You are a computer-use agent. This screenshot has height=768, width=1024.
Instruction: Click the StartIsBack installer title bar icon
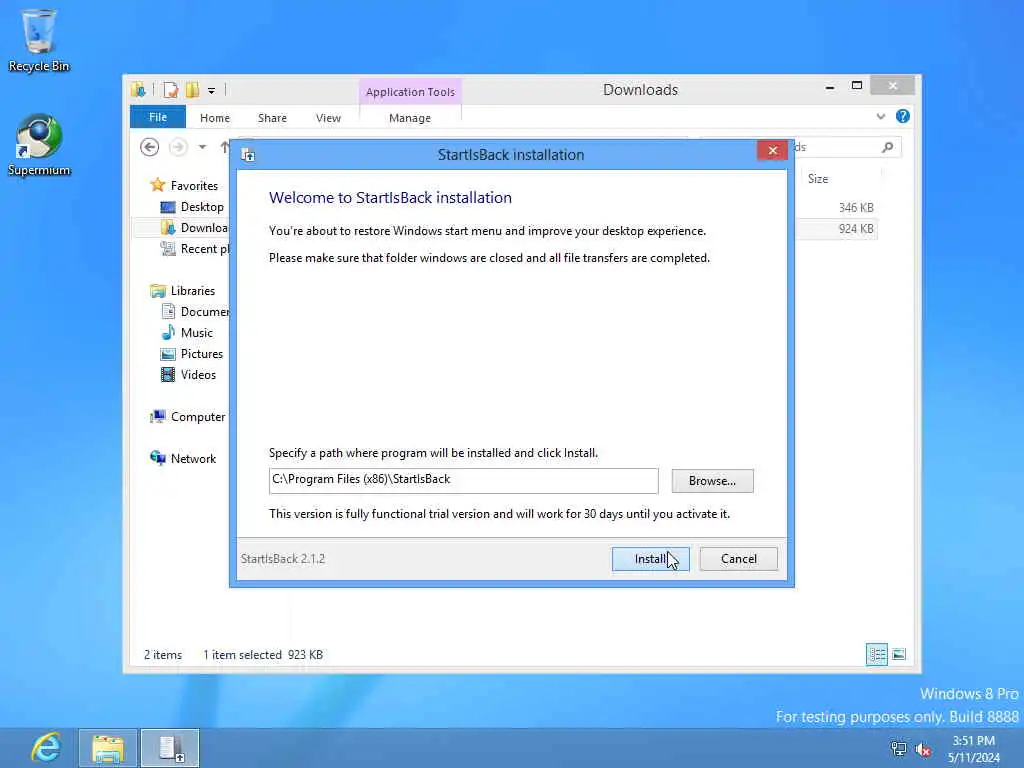(248, 155)
